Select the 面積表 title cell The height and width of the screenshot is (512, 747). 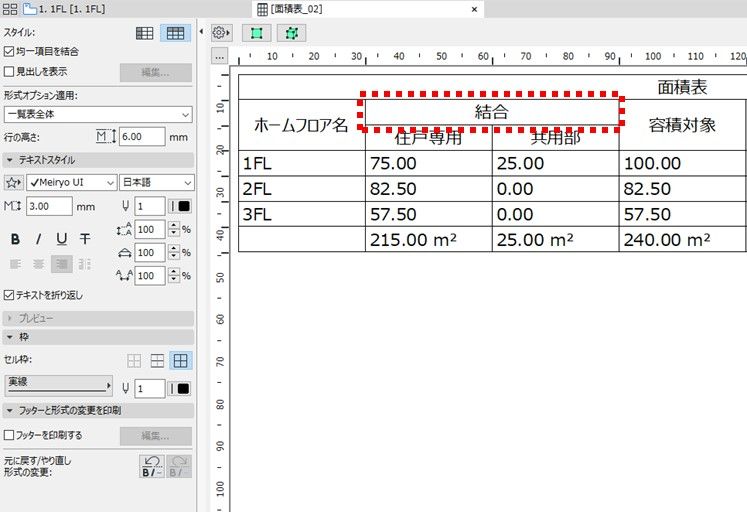click(682, 87)
